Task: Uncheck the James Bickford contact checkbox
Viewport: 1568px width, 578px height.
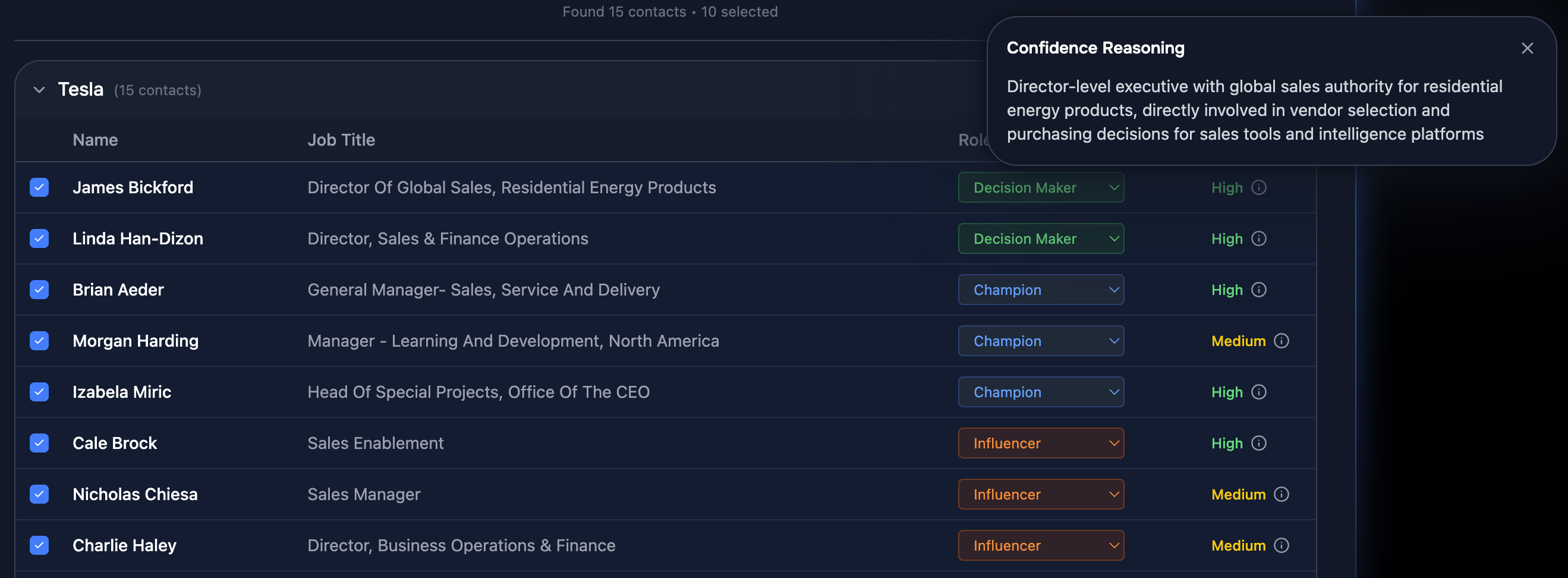Action: click(x=40, y=187)
